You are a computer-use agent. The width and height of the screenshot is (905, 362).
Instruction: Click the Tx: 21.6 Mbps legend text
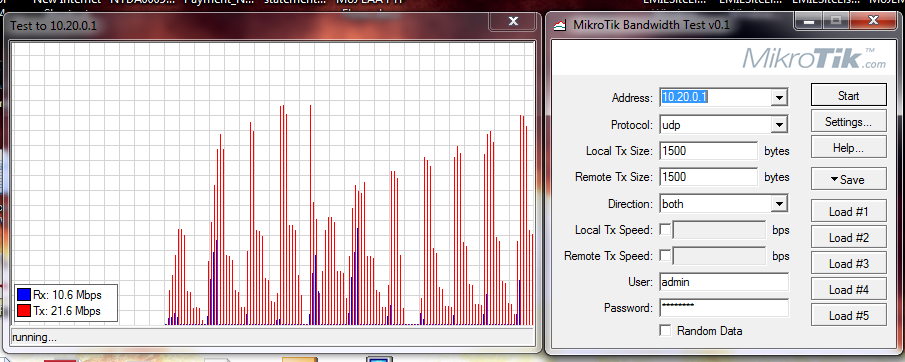[67, 311]
